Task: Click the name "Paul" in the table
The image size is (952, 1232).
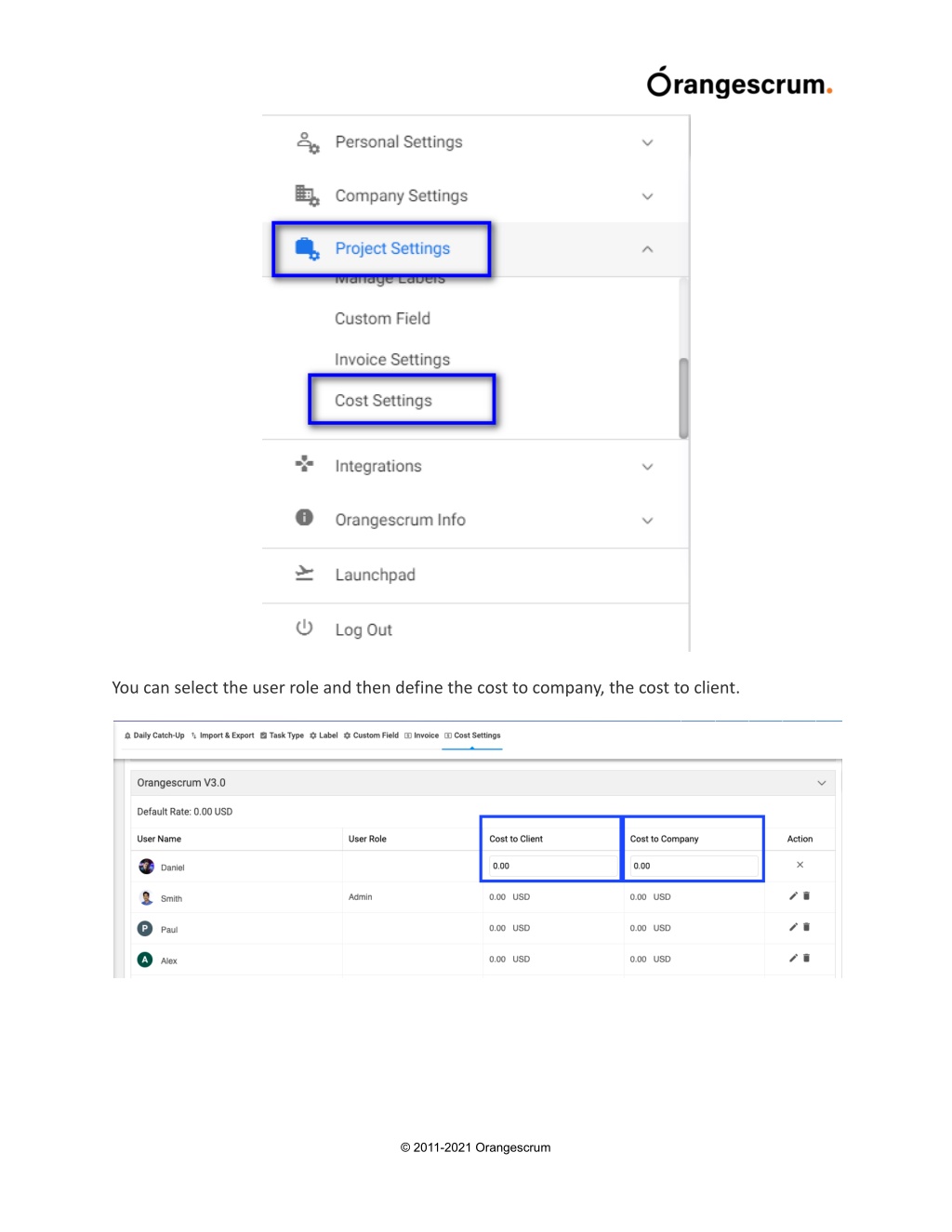Action: [x=169, y=930]
